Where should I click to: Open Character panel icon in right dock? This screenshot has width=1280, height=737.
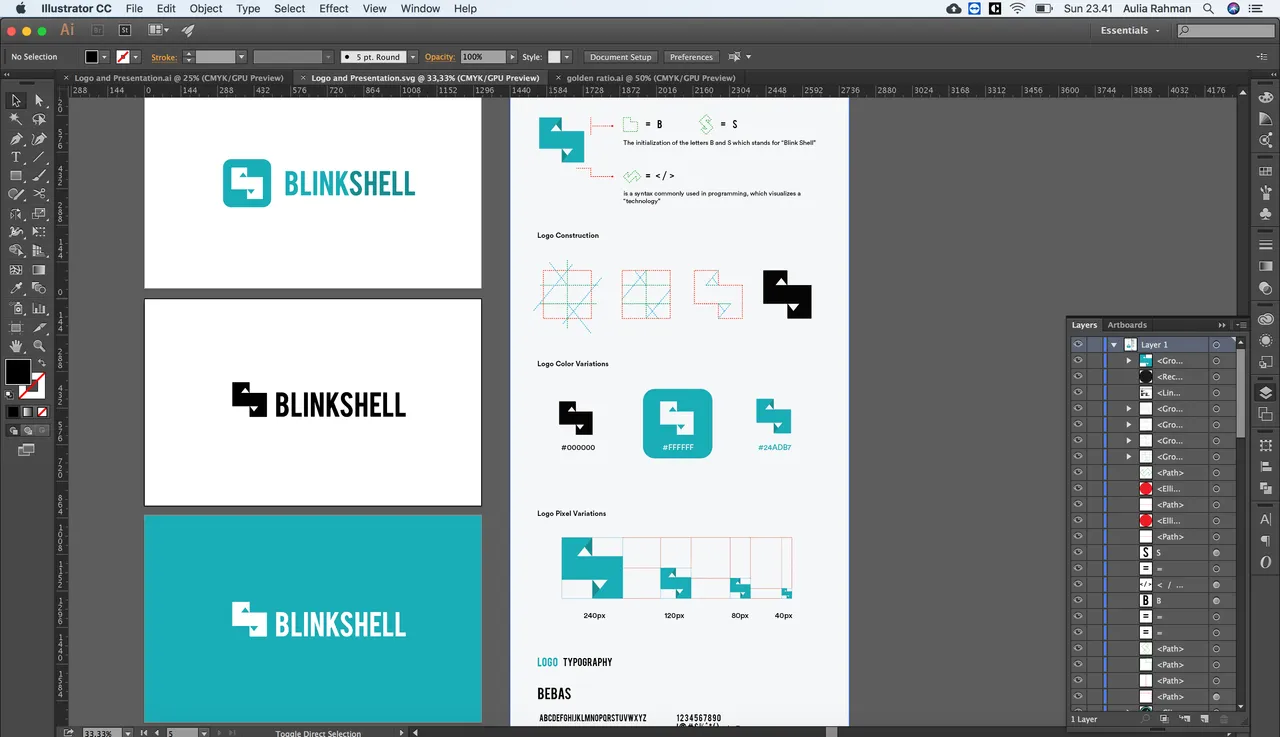pyautogui.click(x=1265, y=519)
